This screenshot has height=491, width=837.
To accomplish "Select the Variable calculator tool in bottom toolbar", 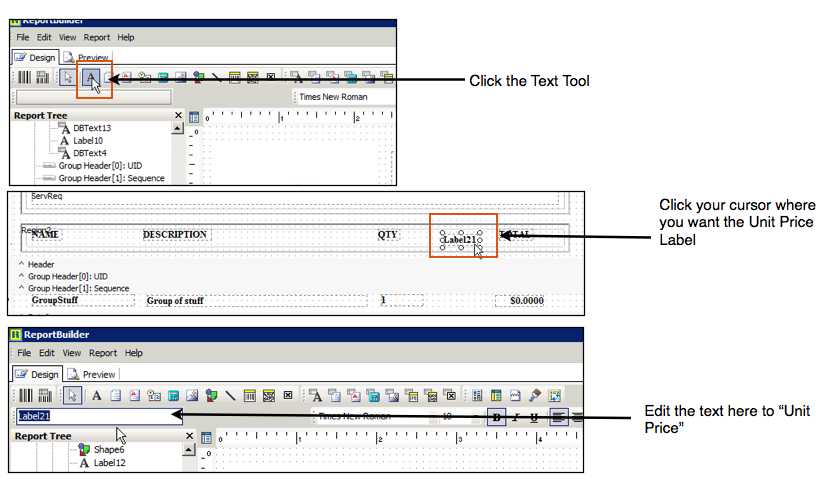I will coord(173,396).
